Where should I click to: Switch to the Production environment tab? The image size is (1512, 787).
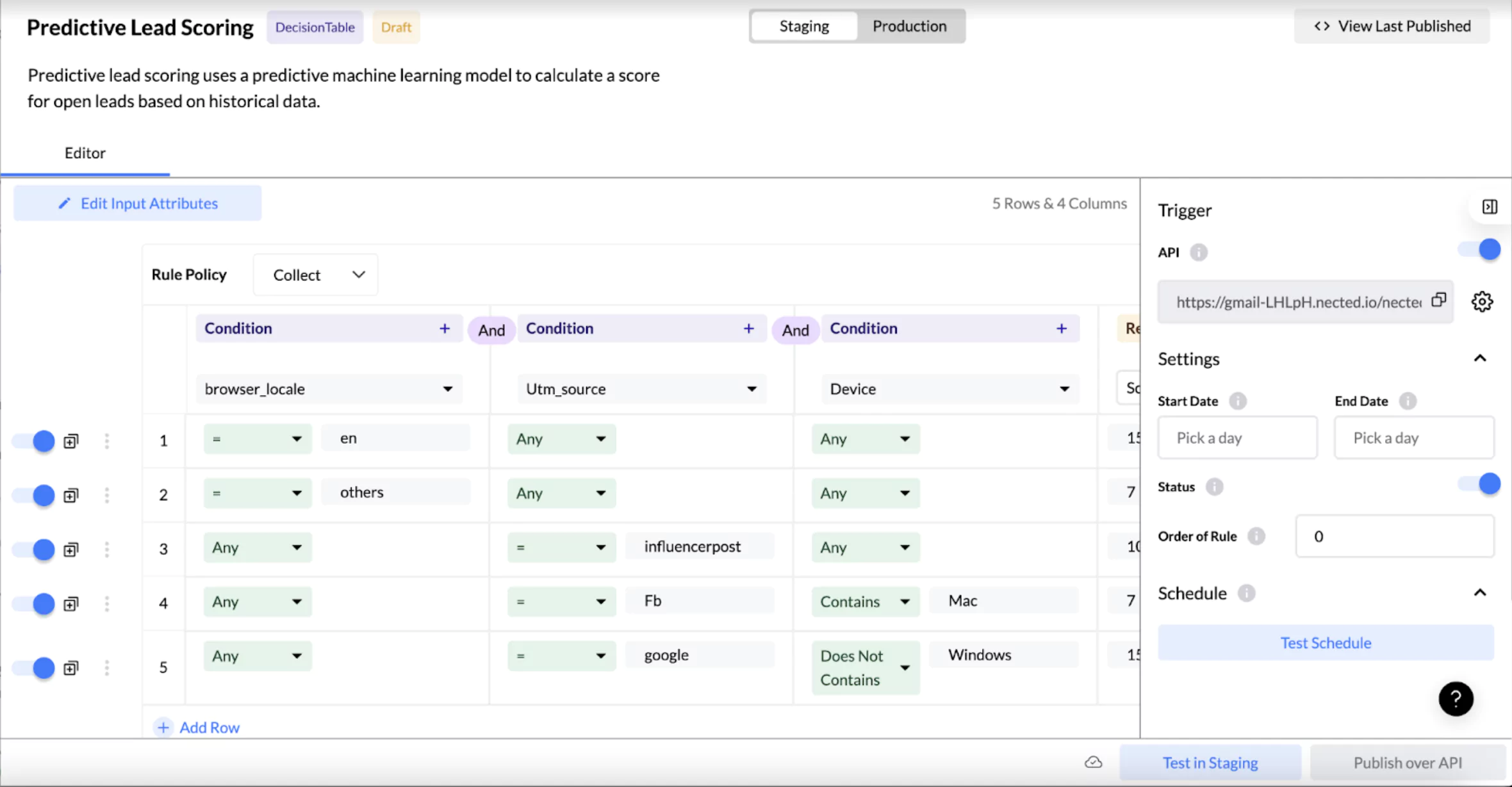[909, 26]
